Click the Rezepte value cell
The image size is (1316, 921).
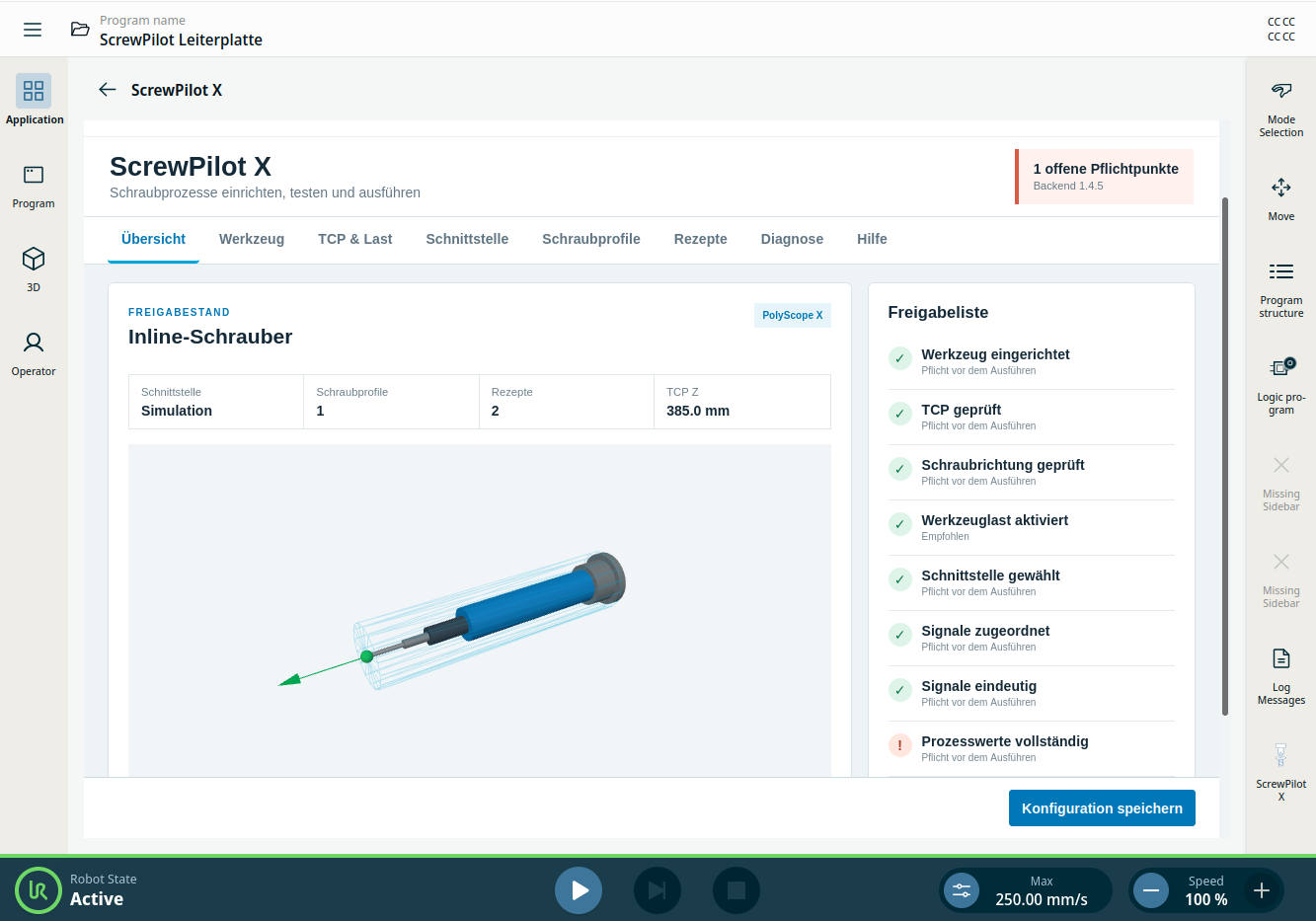[567, 402]
